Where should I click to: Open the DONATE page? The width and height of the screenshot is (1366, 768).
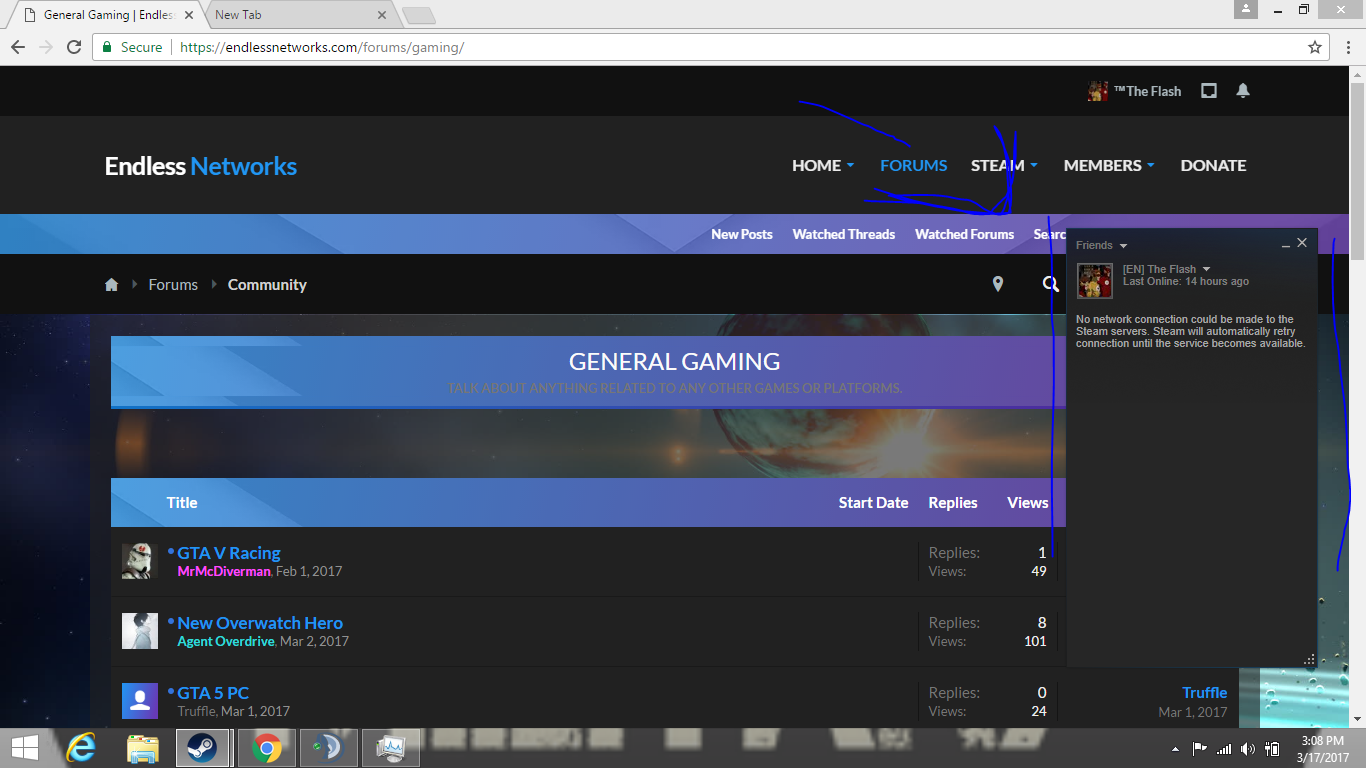1213,165
